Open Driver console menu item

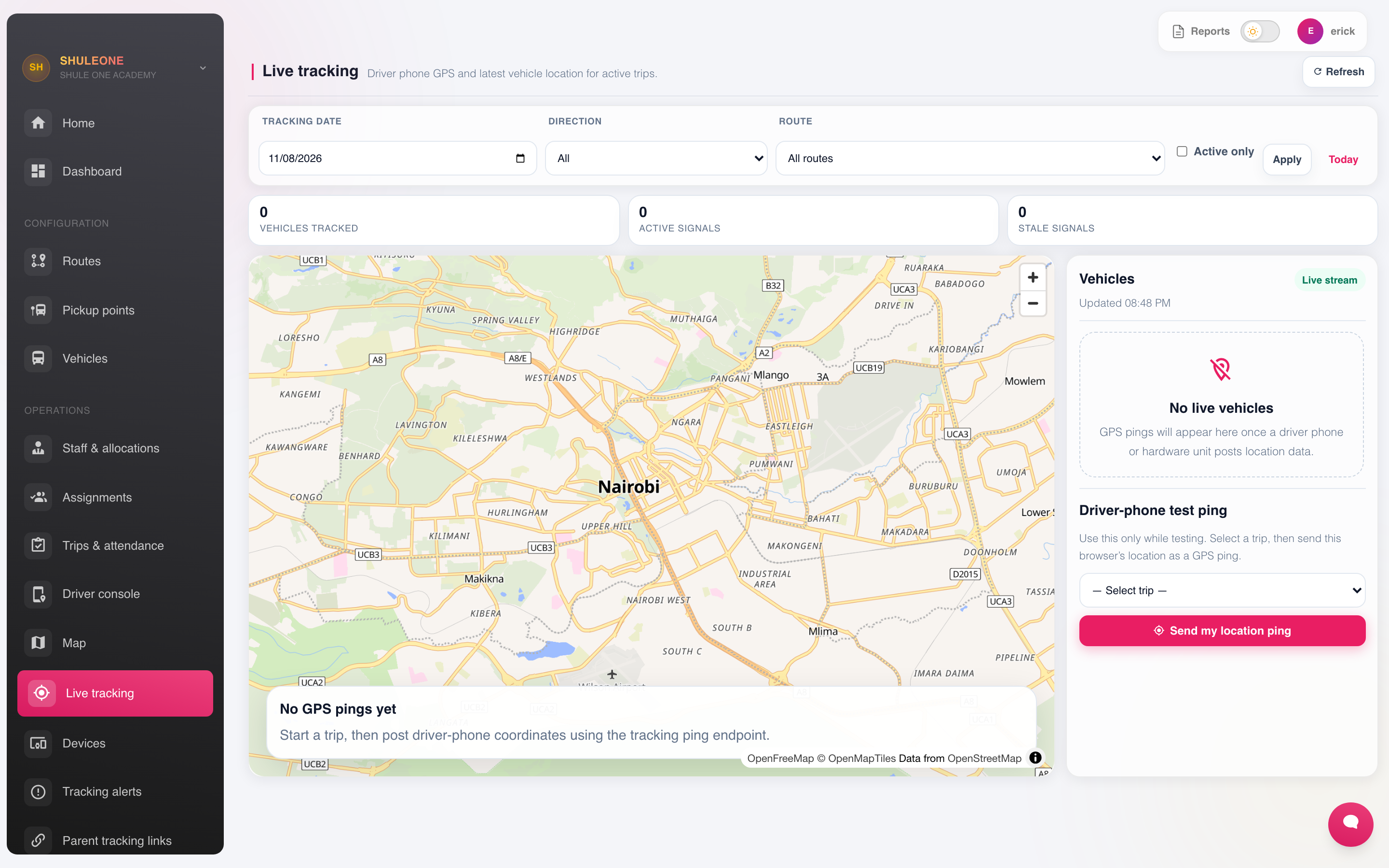click(115, 594)
